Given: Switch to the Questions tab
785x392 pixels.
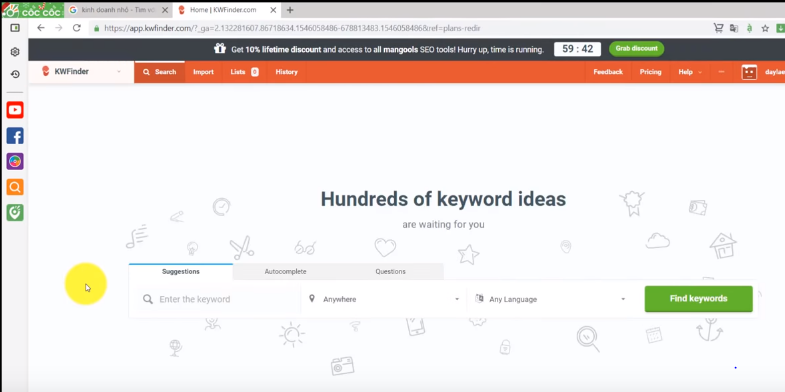Looking at the screenshot, I should 390,271.
